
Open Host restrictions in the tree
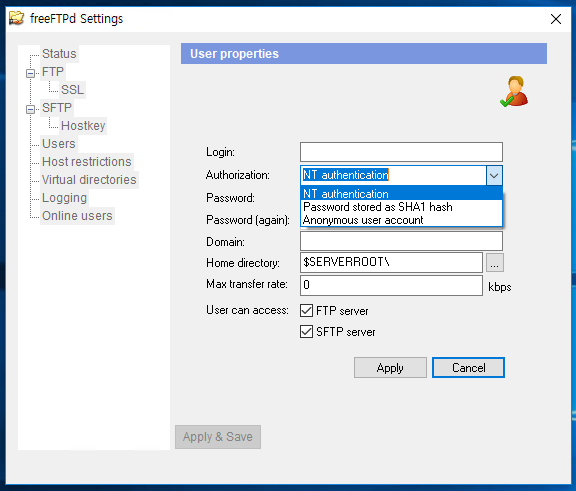[x=87, y=162]
